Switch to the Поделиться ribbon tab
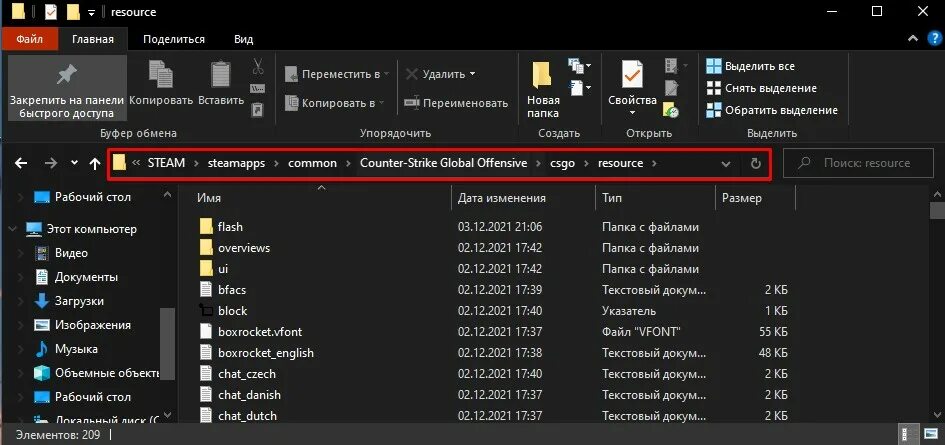This screenshot has width=945, height=445. coord(174,39)
